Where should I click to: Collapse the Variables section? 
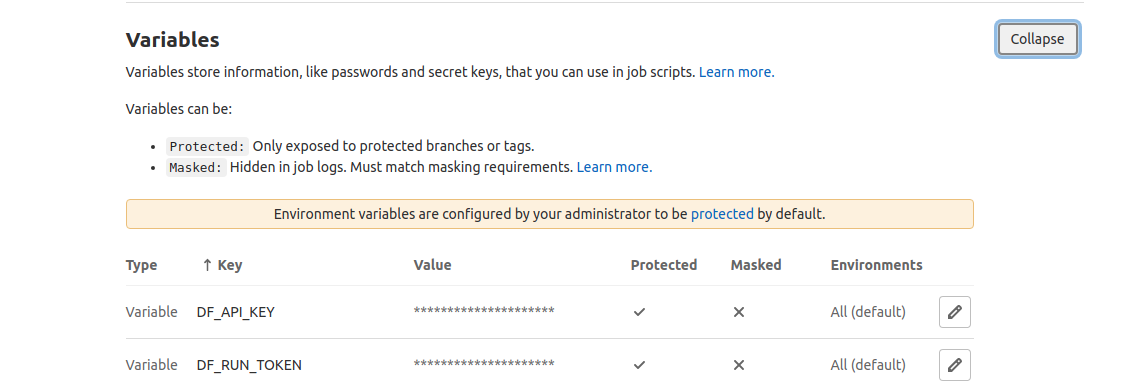coord(1037,39)
